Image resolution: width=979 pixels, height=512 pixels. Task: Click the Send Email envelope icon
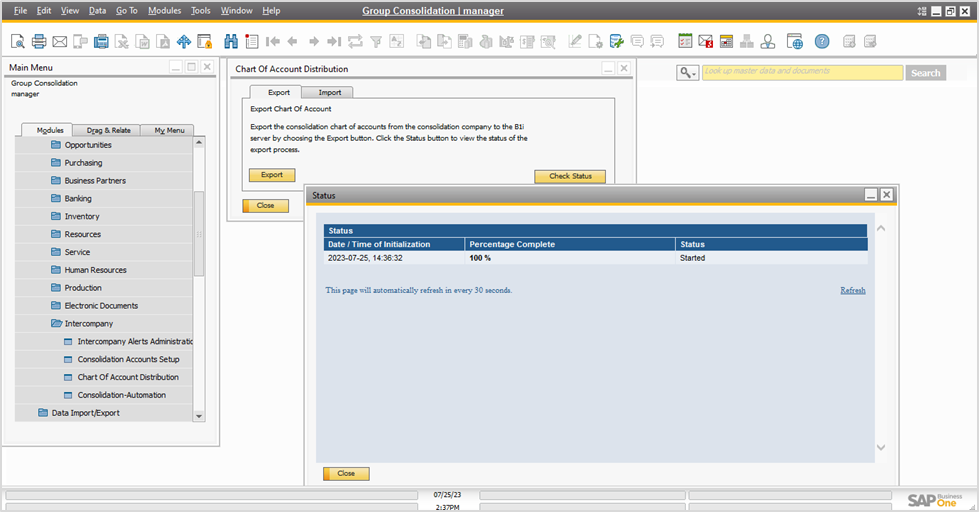pyautogui.click(x=60, y=42)
